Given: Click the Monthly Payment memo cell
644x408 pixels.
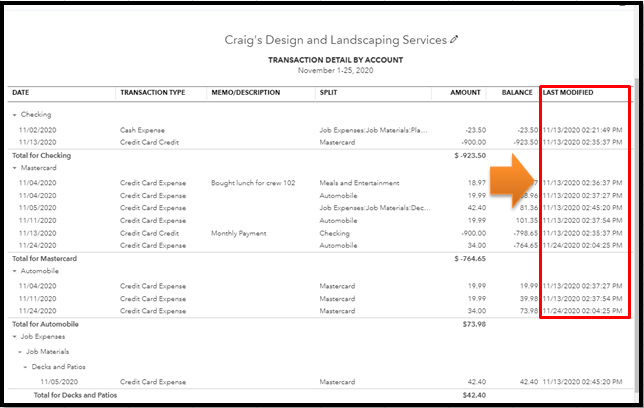Looking at the screenshot, I should (239, 233).
